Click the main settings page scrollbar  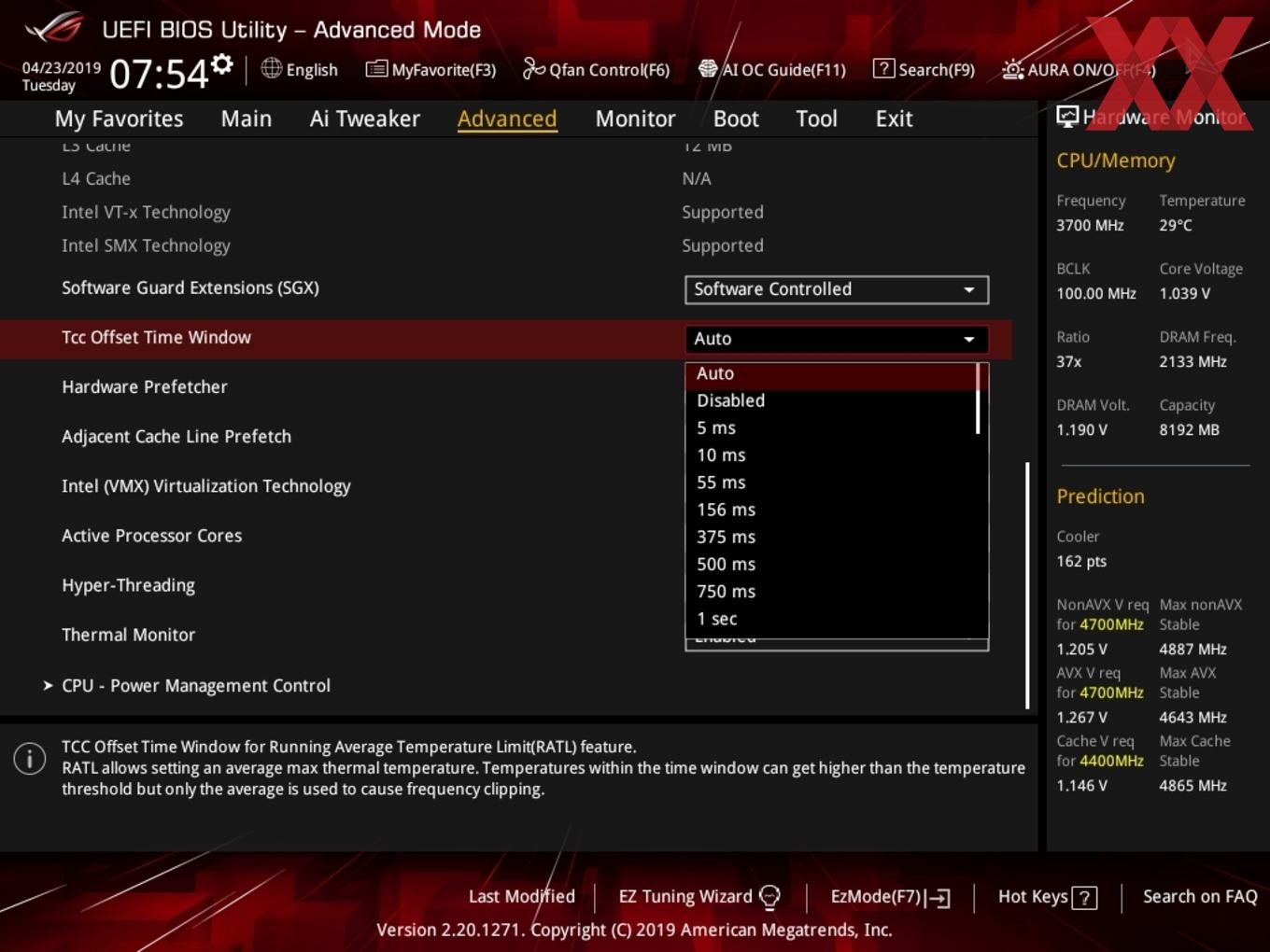pos(1027,585)
